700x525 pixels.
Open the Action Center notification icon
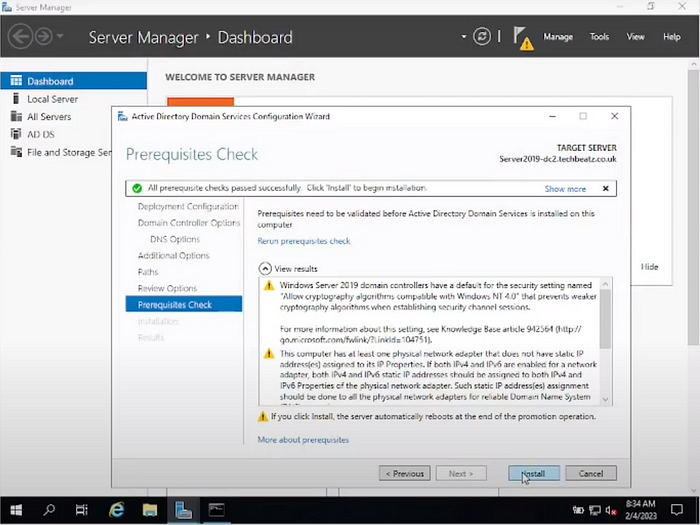point(677,509)
